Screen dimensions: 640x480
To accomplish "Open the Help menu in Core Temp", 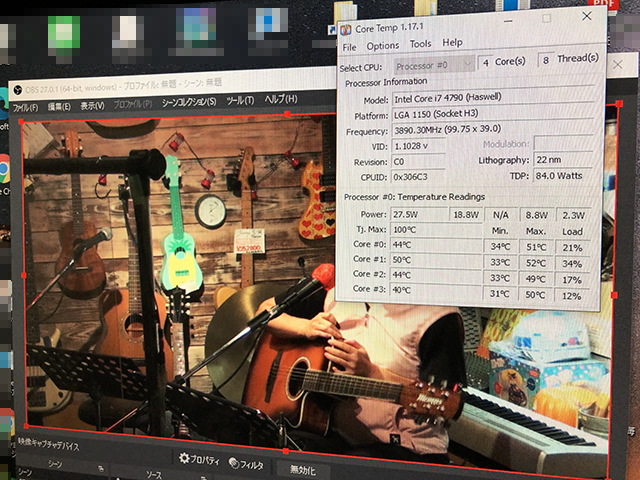I will pyautogui.click(x=452, y=42).
